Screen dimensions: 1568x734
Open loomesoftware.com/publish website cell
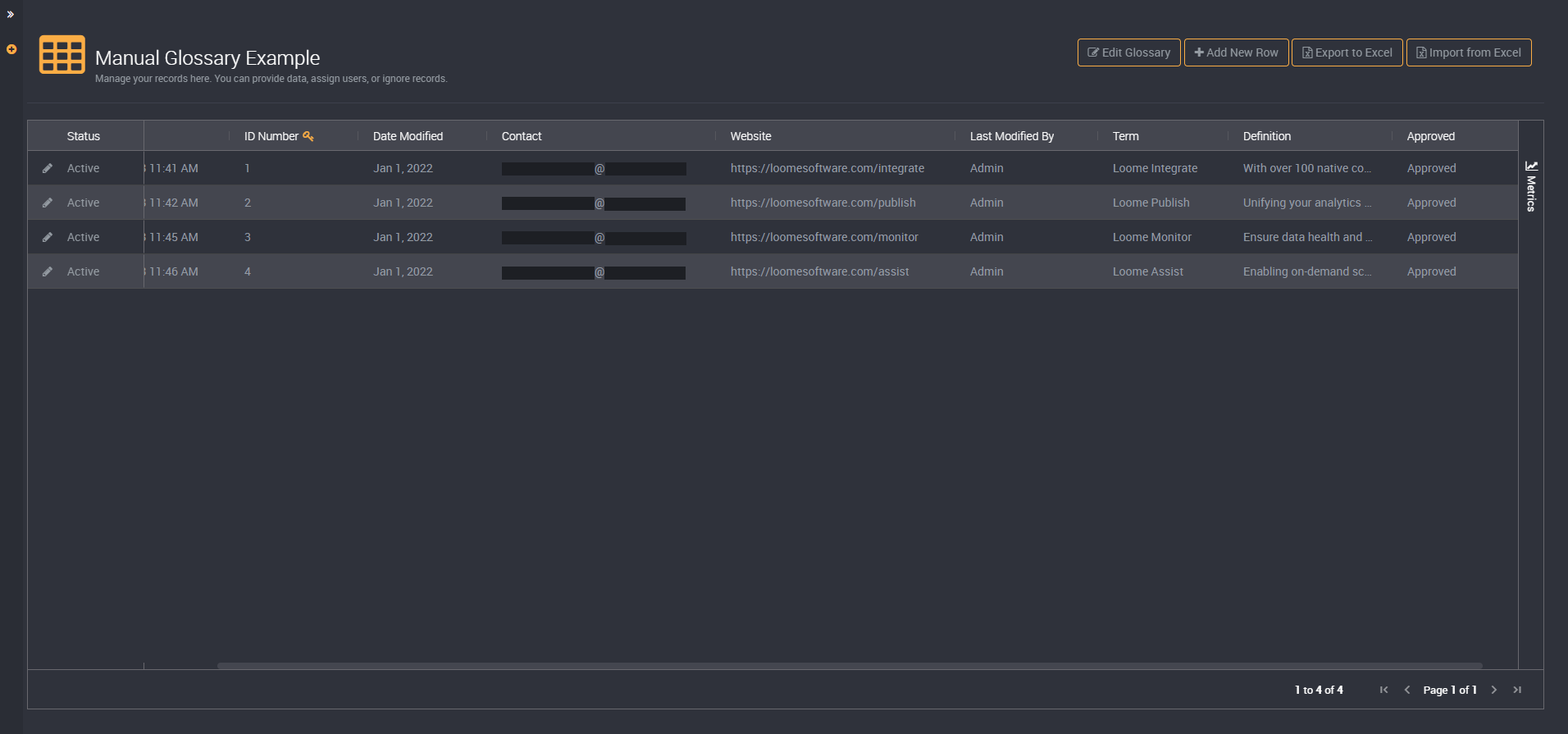(x=823, y=203)
